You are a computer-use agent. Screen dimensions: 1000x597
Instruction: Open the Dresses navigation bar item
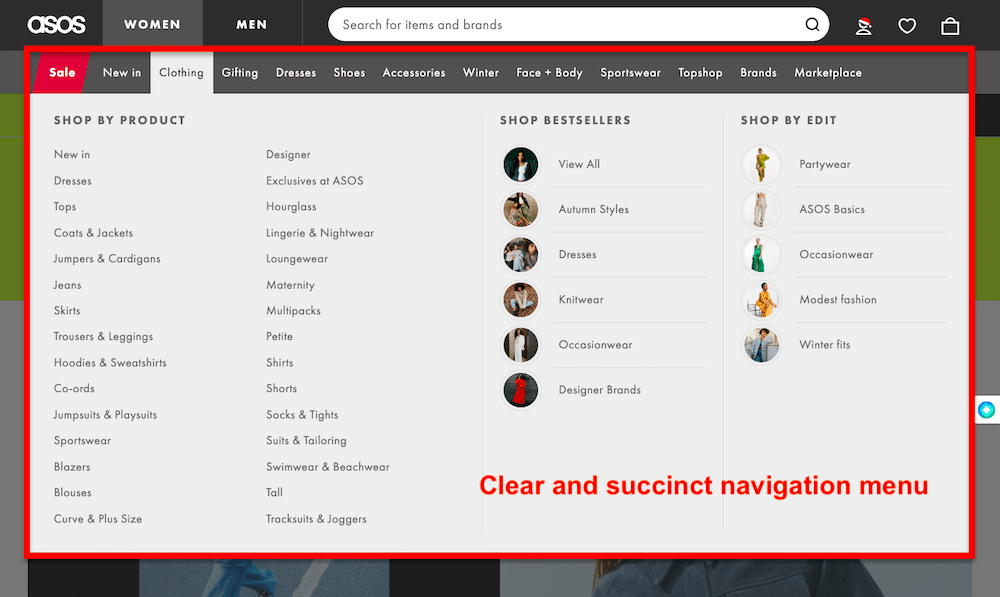[296, 73]
